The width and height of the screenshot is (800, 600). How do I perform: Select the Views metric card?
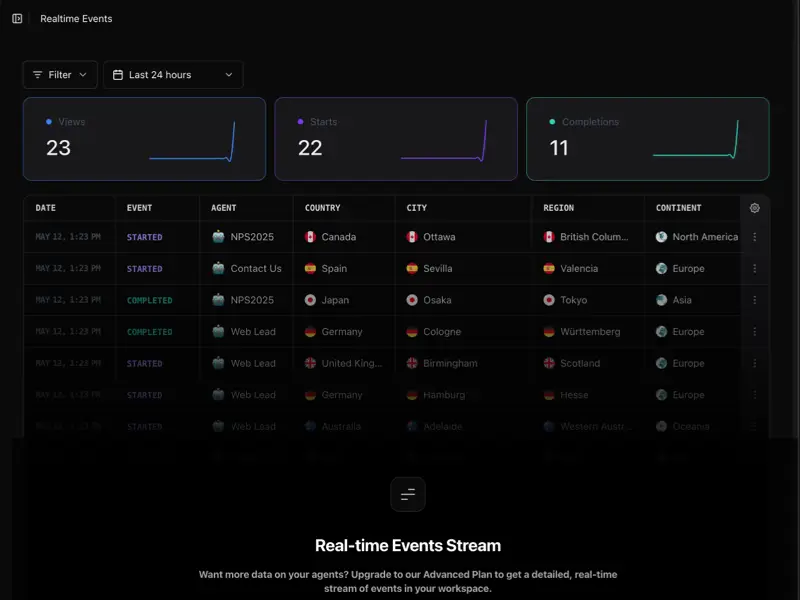(144, 139)
